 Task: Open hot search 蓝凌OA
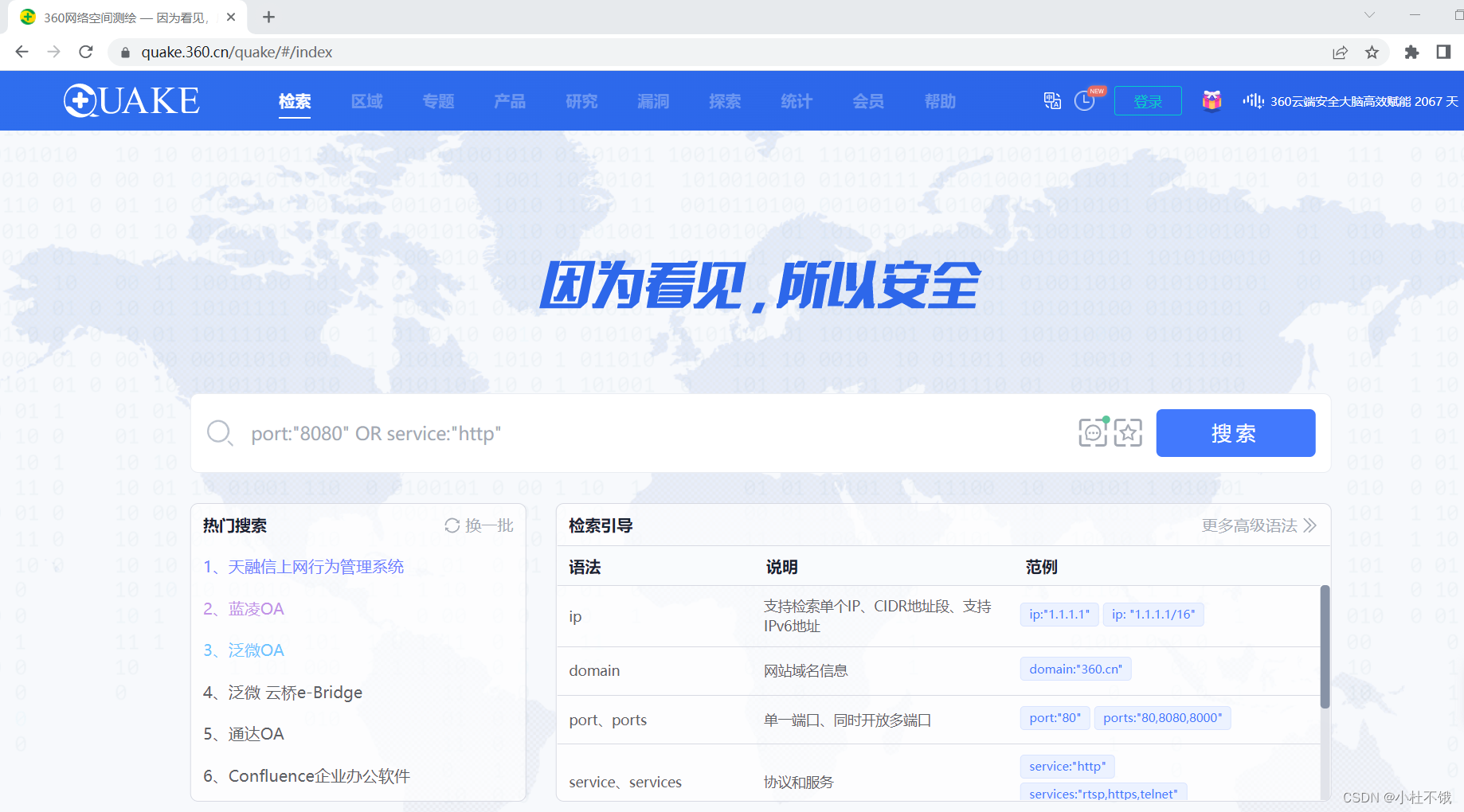coord(244,609)
